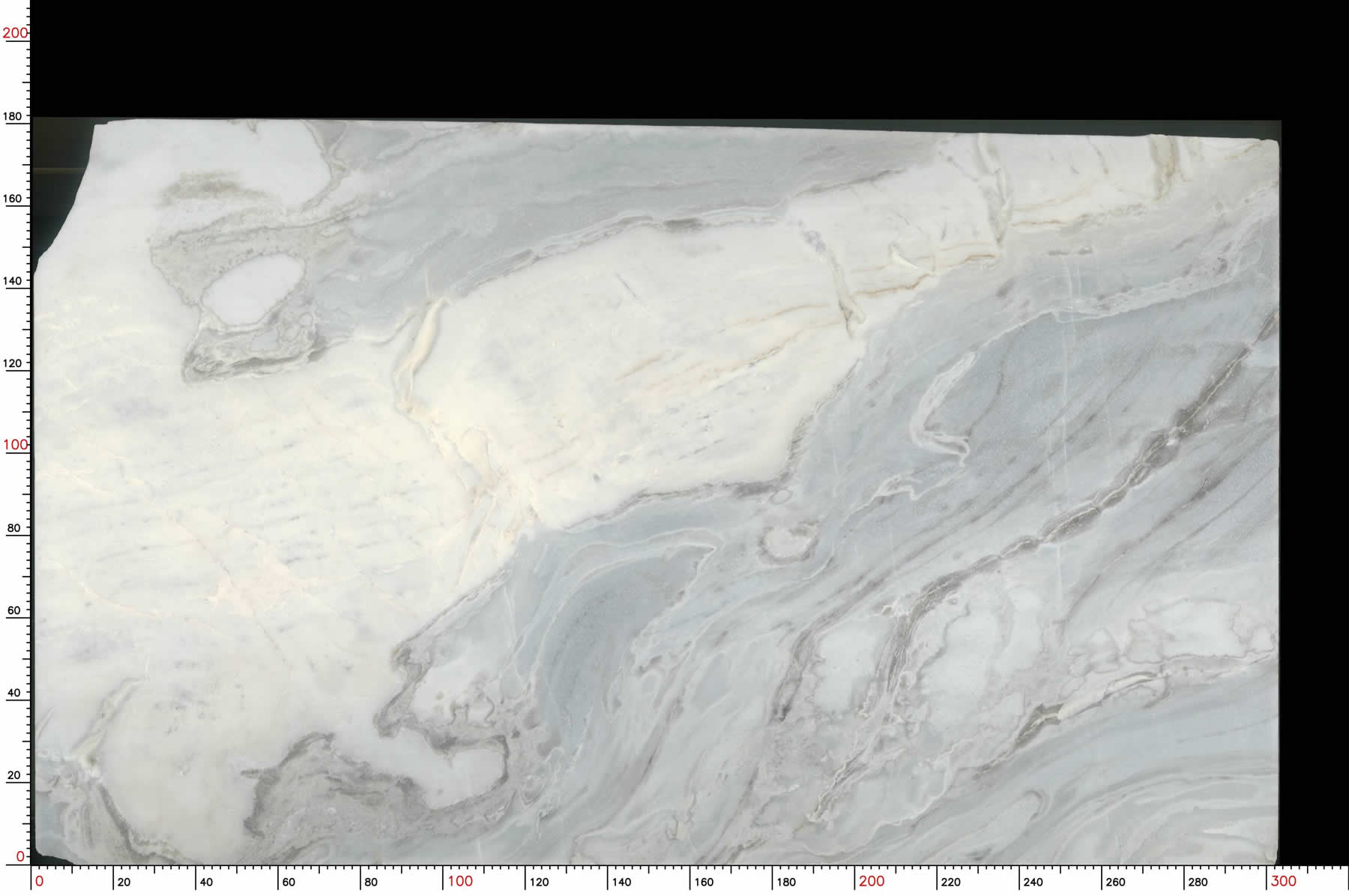Click the 20 mark on the vertical ruler
The image size is (1349, 896).
(13, 775)
